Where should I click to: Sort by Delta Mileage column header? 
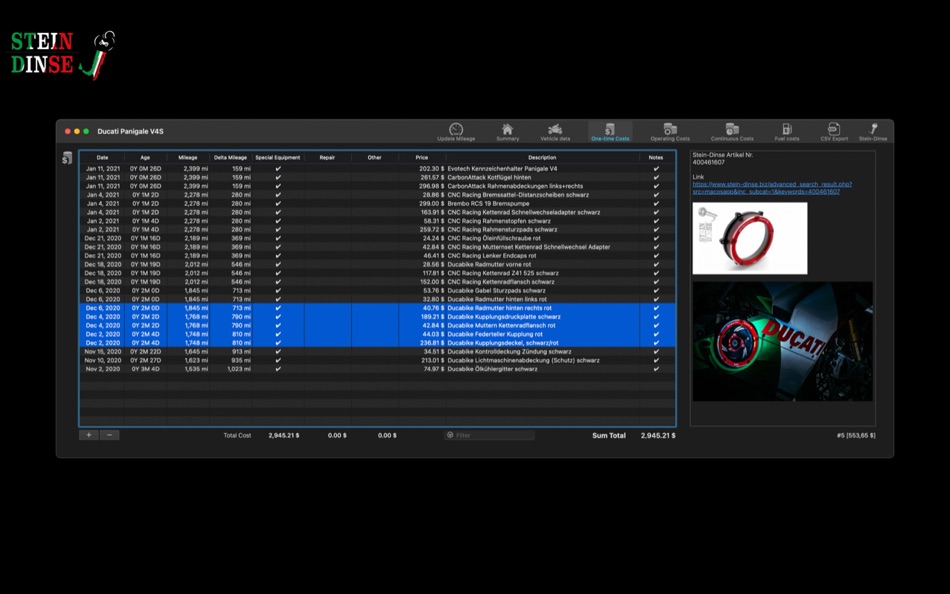click(230, 158)
